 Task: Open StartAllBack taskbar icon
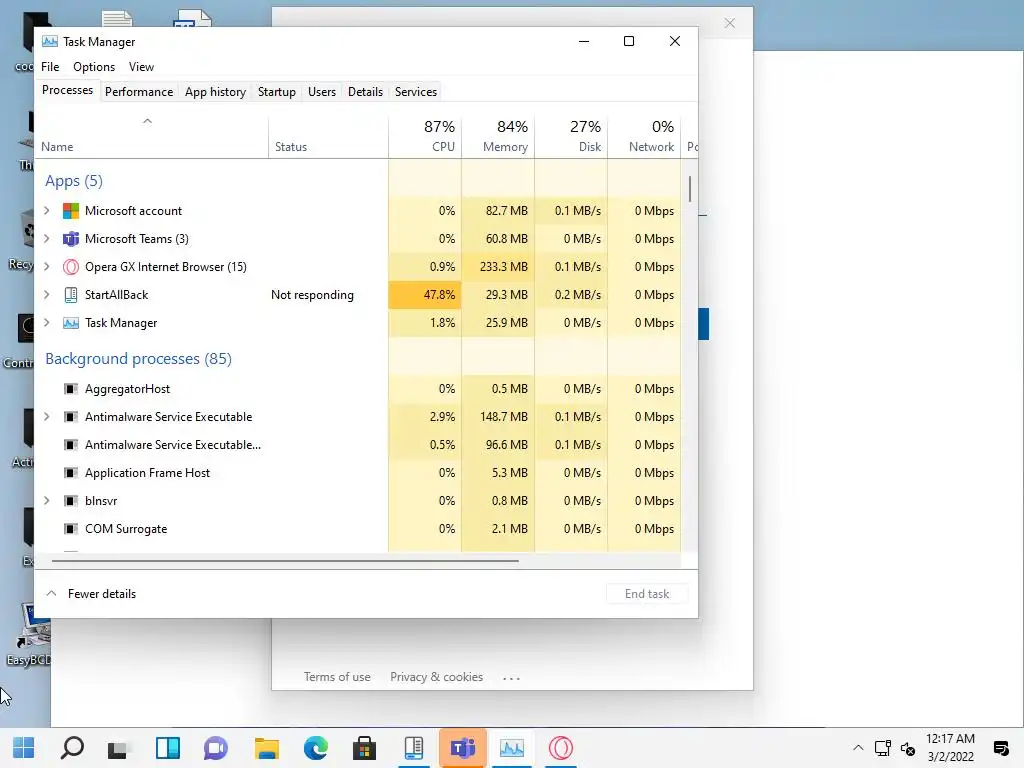pyautogui.click(x=413, y=748)
